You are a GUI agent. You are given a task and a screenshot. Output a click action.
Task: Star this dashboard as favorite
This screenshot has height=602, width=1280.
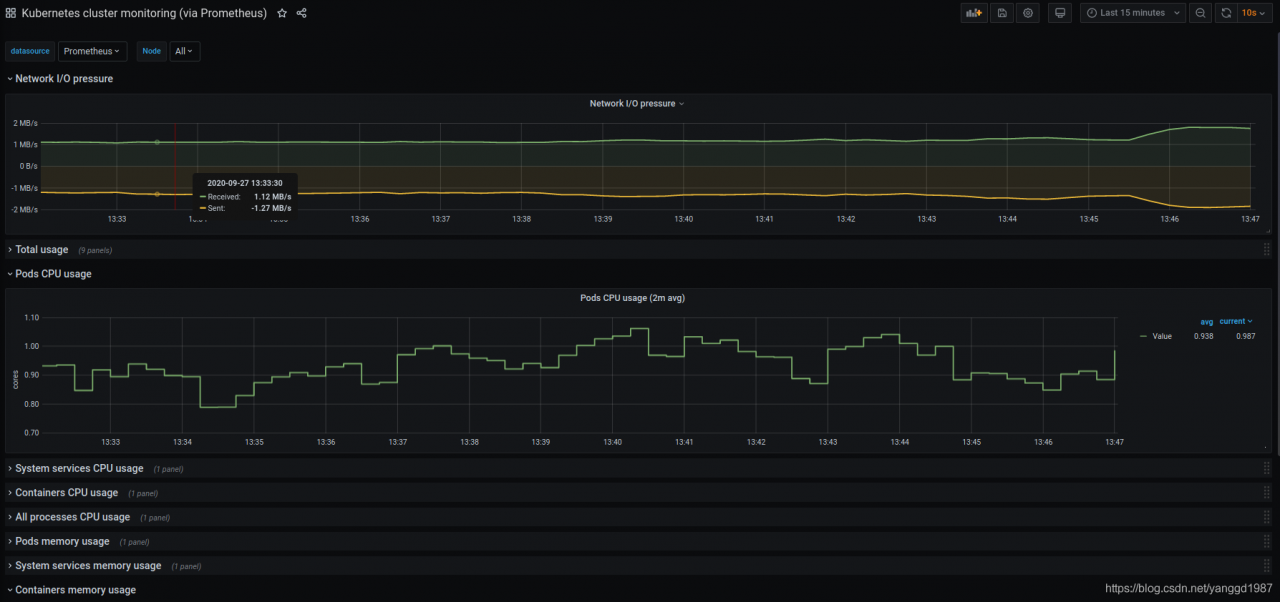[x=282, y=14]
